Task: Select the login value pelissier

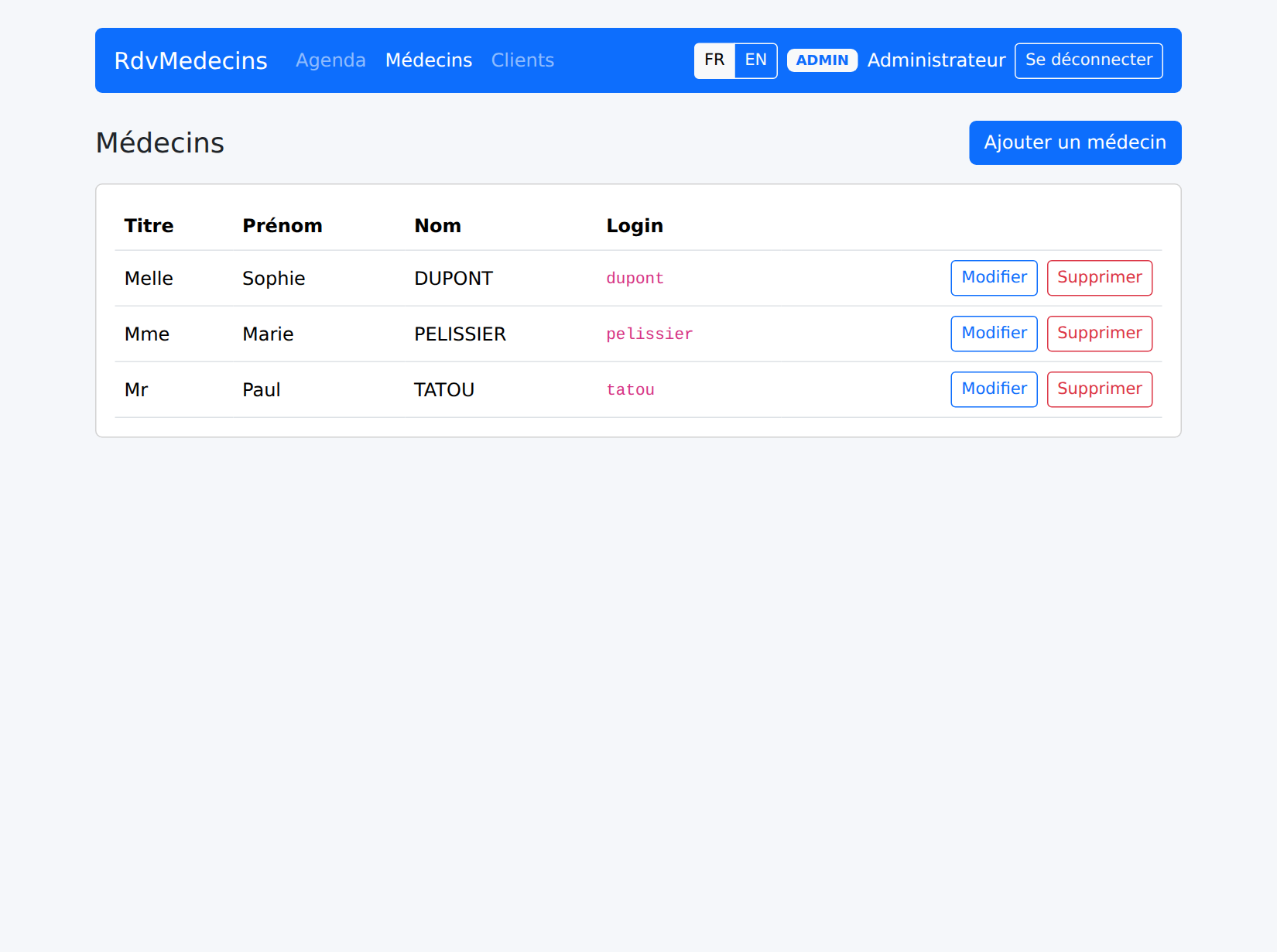Action: click(650, 334)
